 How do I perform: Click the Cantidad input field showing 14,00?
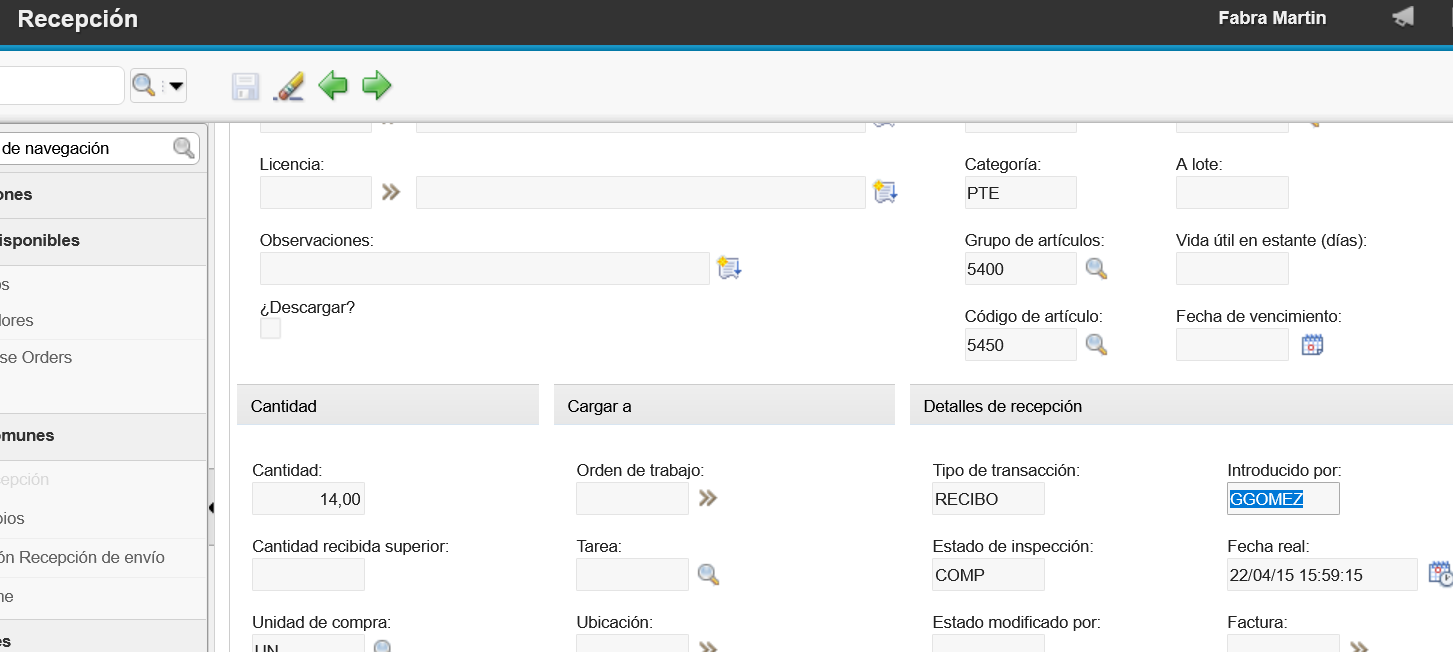click(x=308, y=499)
